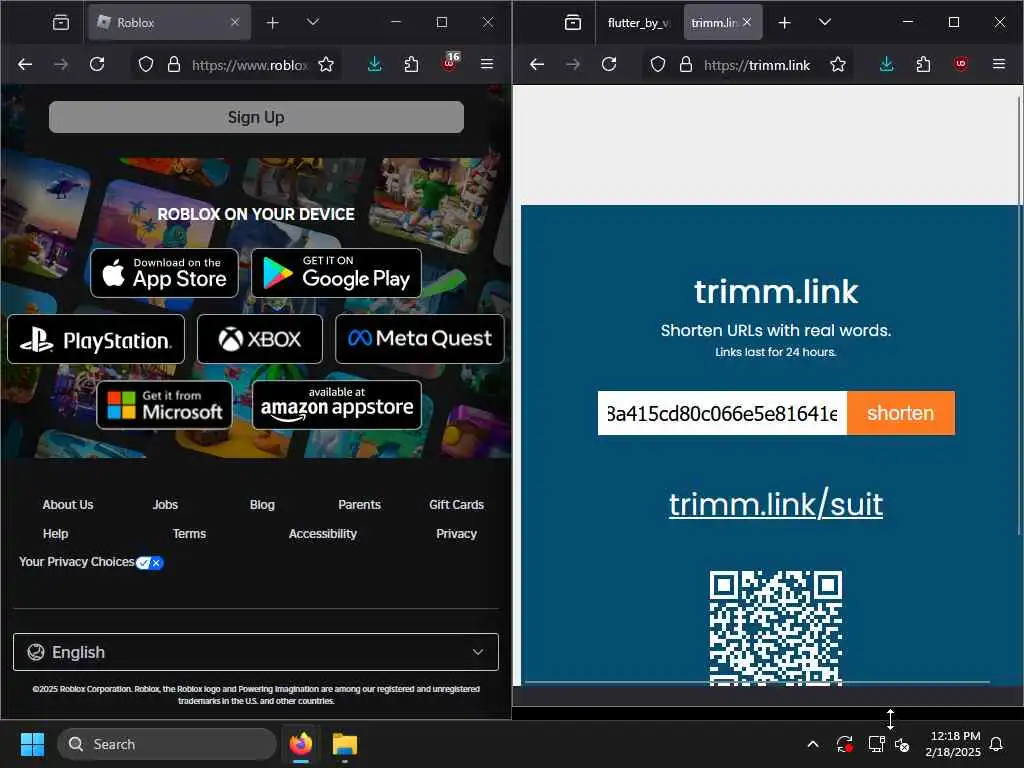Open new tab in trimm.link window
1024x768 pixels.
point(784,23)
